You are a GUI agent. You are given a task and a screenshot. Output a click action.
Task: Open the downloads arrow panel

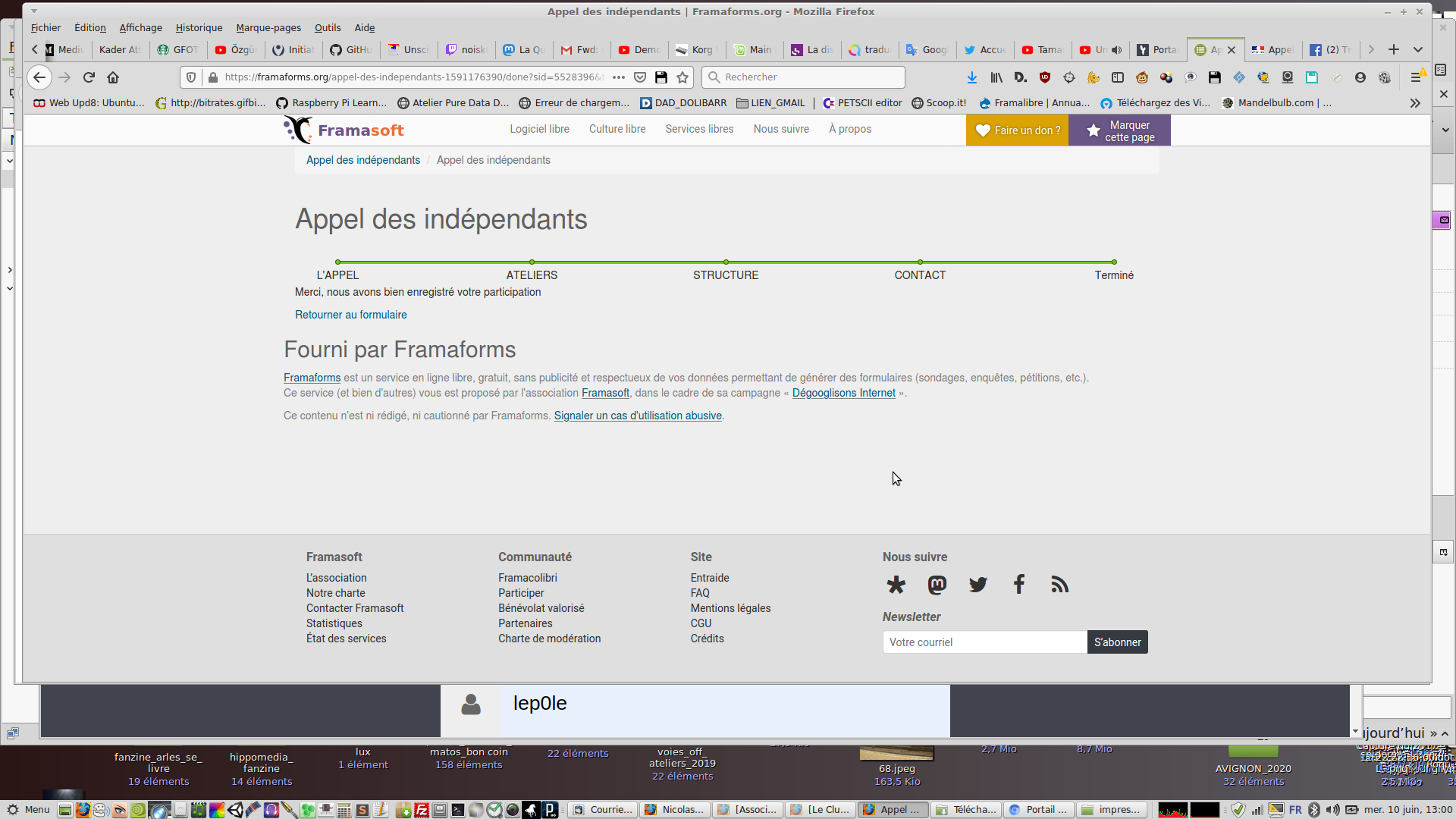(972, 77)
